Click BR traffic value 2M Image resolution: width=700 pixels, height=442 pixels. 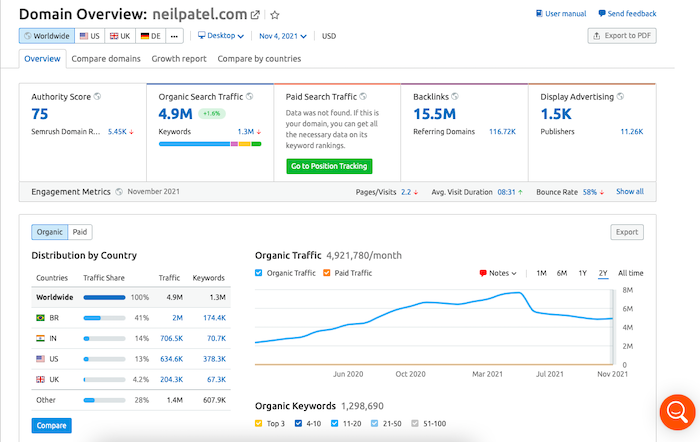[x=177, y=318]
